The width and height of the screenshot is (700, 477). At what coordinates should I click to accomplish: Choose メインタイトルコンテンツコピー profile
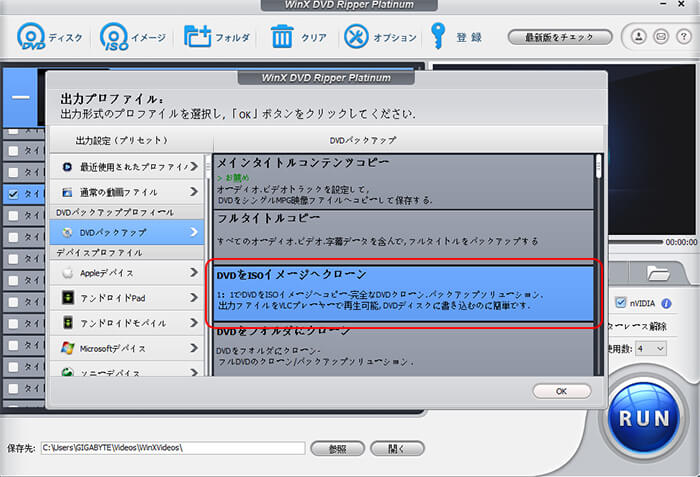point(404,181)
